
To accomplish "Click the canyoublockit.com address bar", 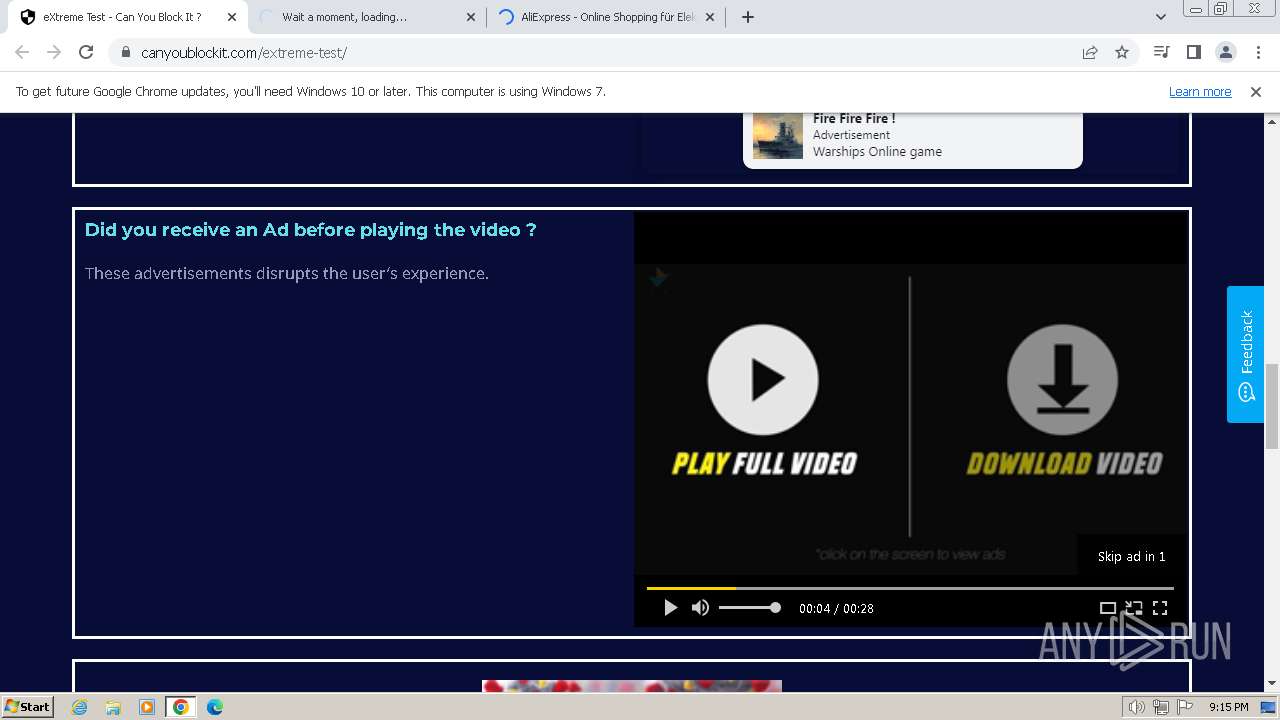I will (x=600, y=52).
